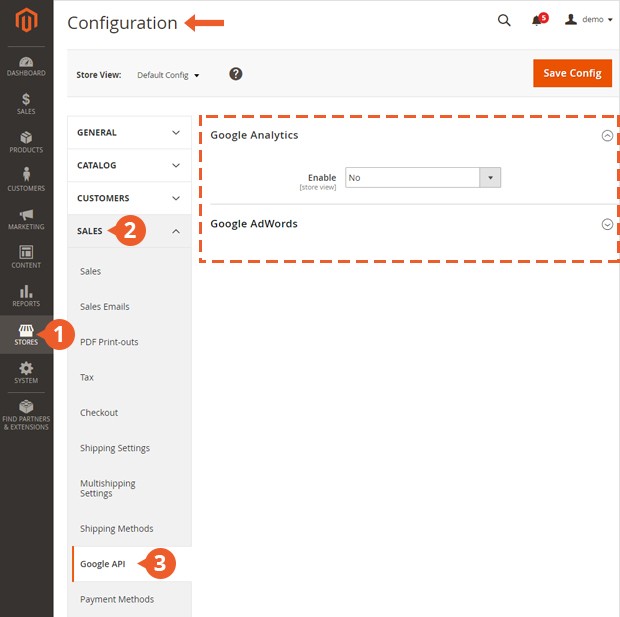Select the Sales submenu item

(x=91, y=271)
